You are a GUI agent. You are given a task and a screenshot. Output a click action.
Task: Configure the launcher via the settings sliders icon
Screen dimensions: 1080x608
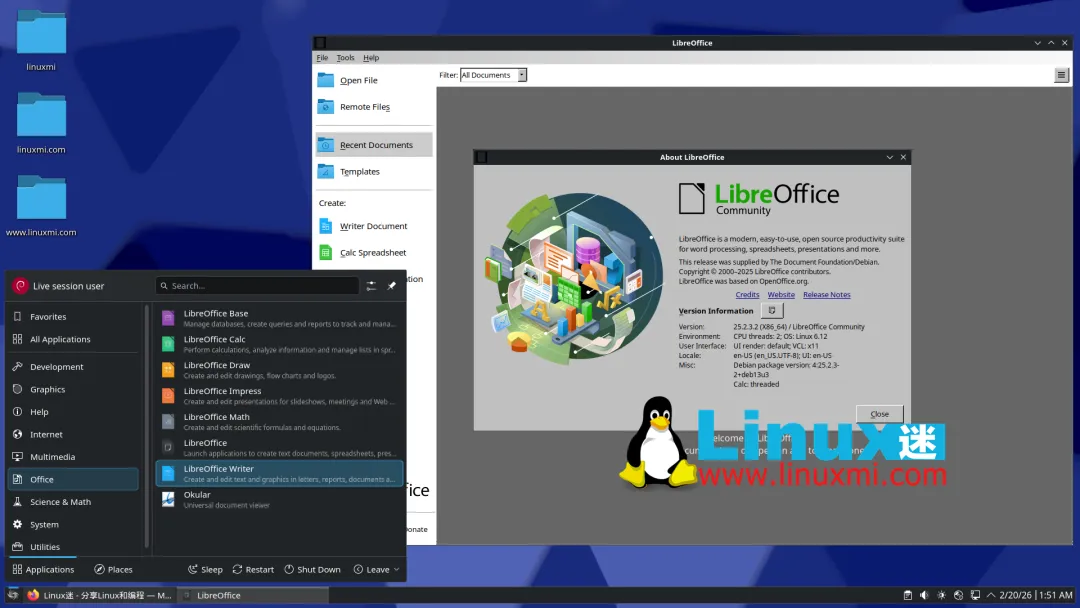pyautogui.click(x=371, y=286)
